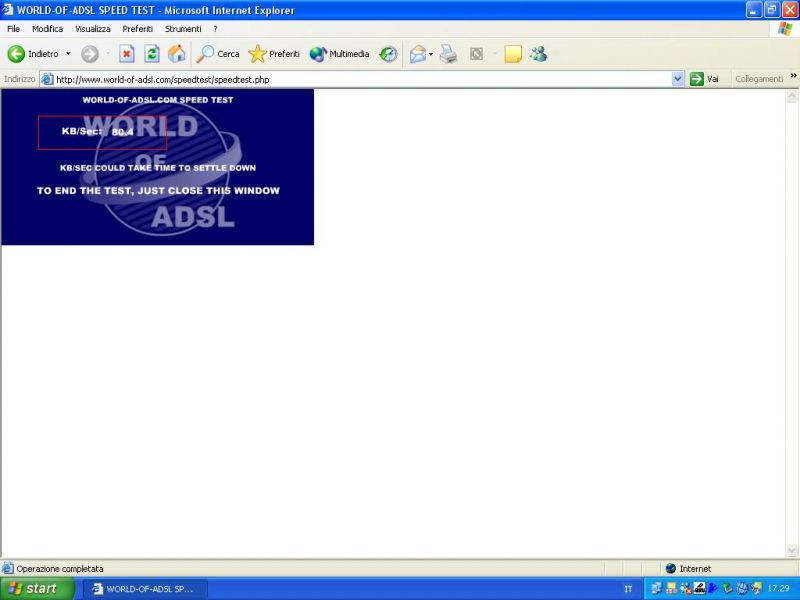Click the globe-shaped tray icon

742,588
